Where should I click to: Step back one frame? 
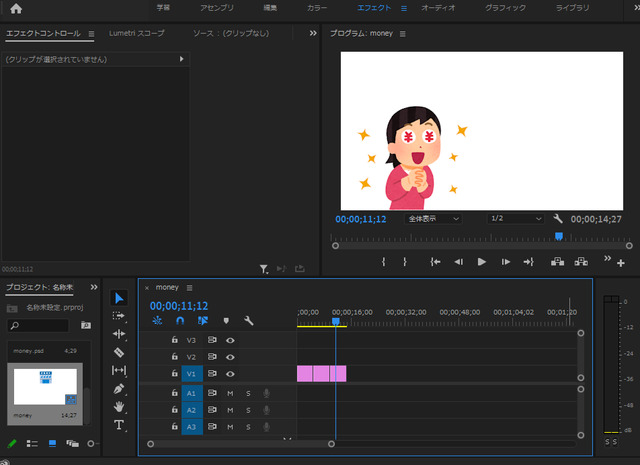(x=459, y=262)
